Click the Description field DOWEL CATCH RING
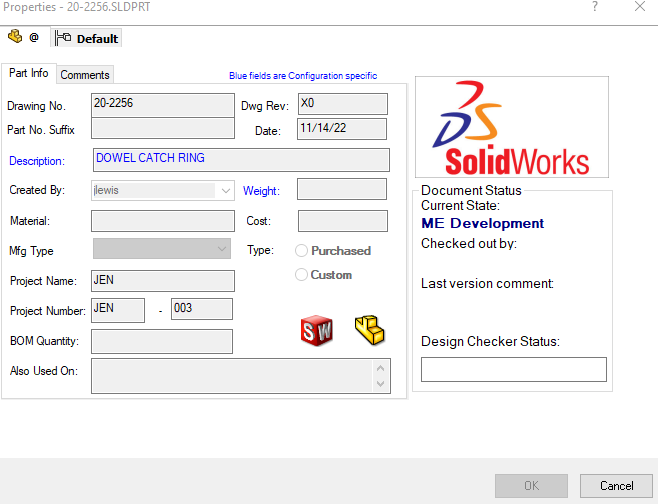658x504 pixels. (241, 160)
